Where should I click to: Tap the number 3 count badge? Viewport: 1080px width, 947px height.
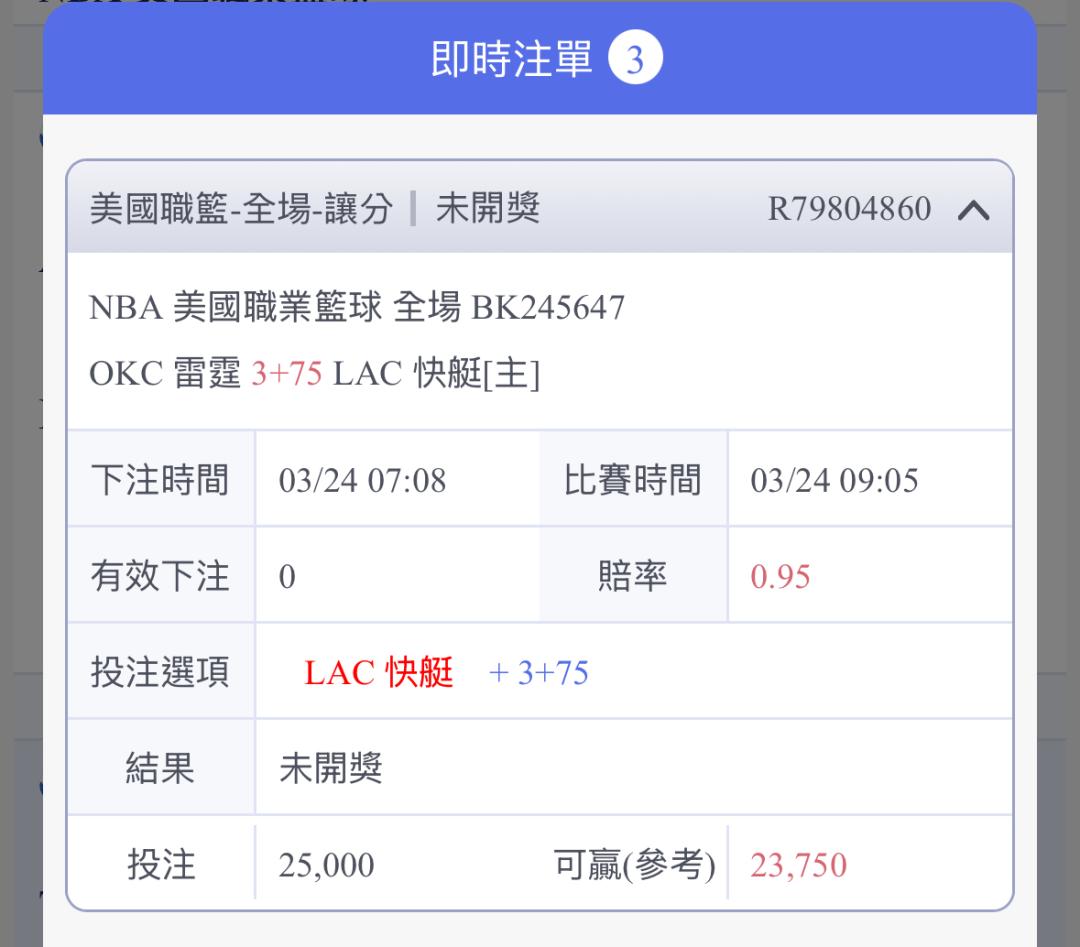coord(635,58)
